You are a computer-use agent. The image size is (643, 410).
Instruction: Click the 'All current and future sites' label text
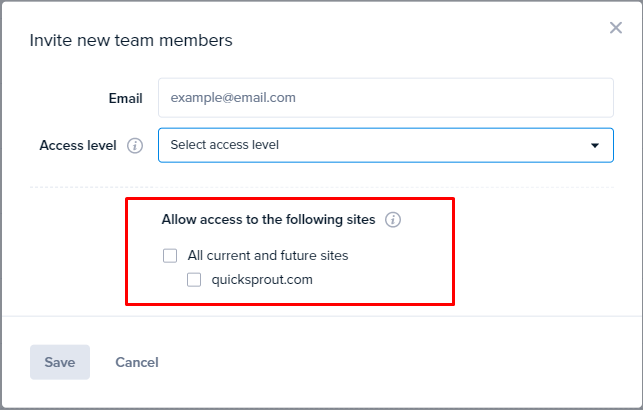pos(268,255)
